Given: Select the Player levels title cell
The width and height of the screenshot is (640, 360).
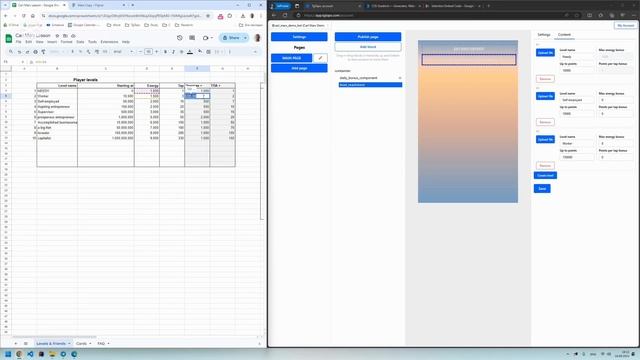Looking at the screenshot, I should [85, 80].
